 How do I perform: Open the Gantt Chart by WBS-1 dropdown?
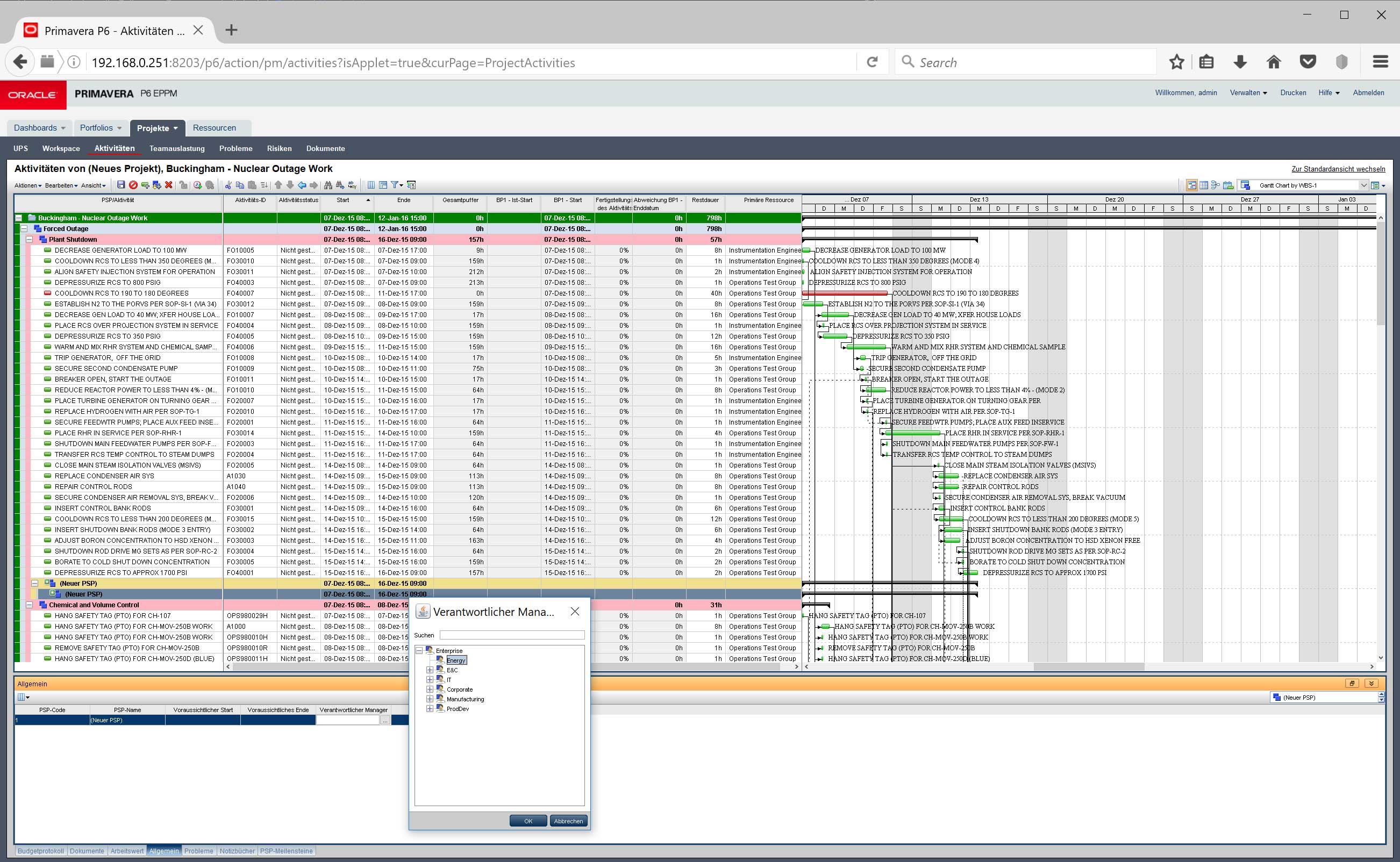click(x=1363, y=185)
